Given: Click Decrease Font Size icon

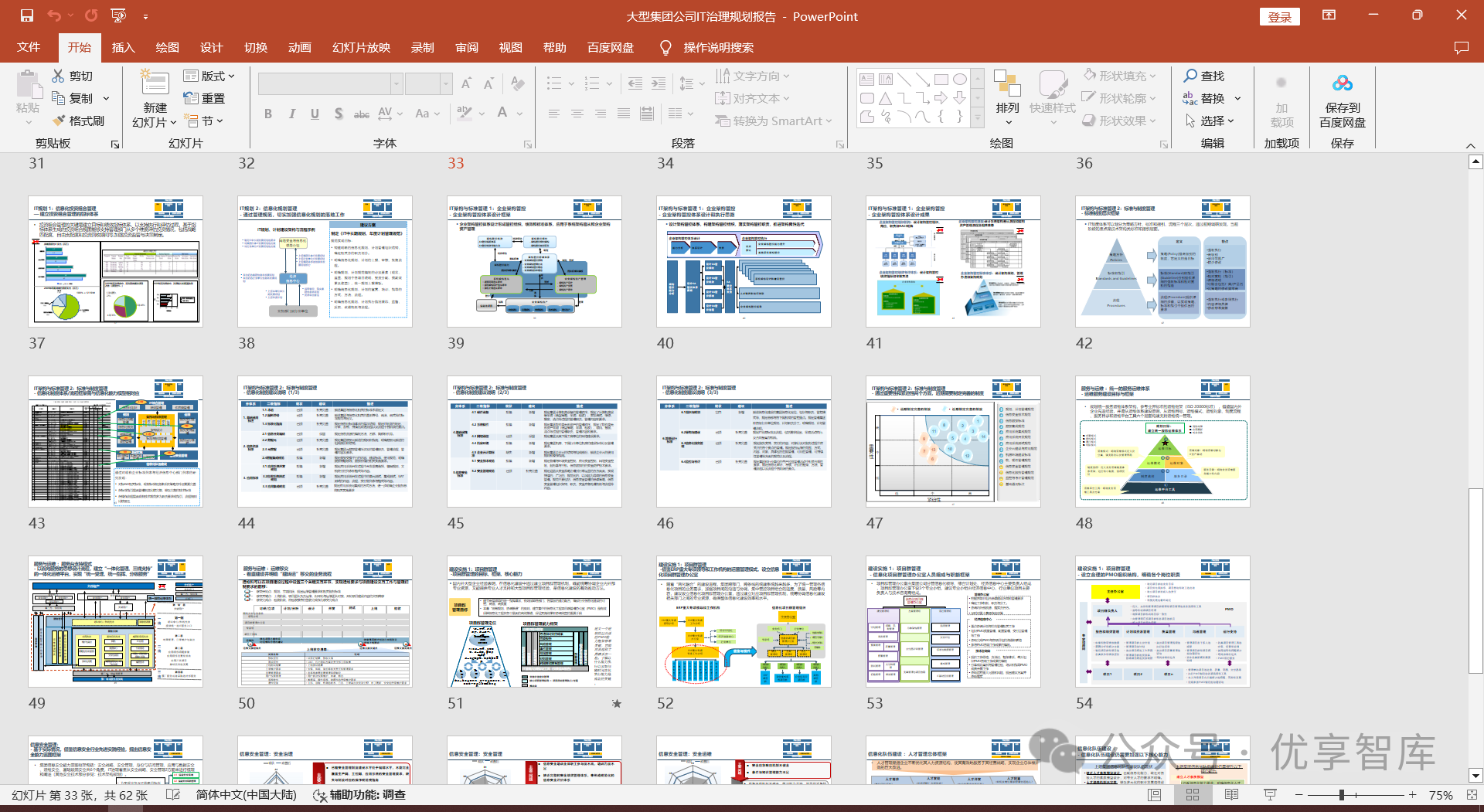Looking at the screenshot, I should [488, 83].
